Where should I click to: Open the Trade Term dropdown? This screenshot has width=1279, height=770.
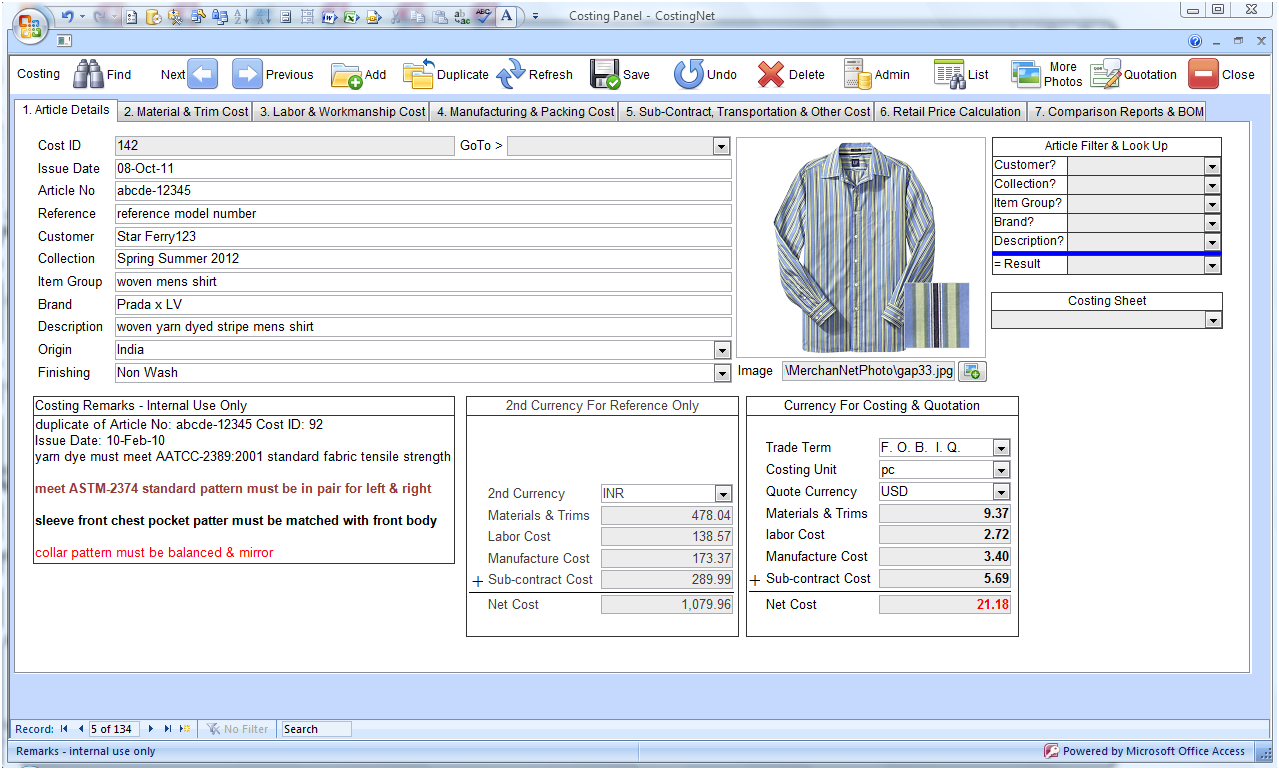coord(1001,448)
